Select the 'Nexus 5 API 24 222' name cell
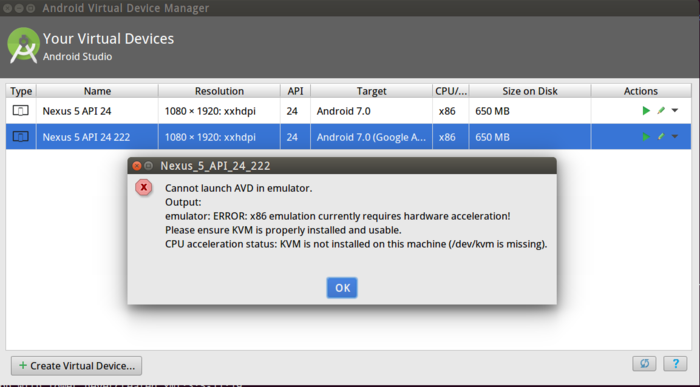 pos(97,137)
